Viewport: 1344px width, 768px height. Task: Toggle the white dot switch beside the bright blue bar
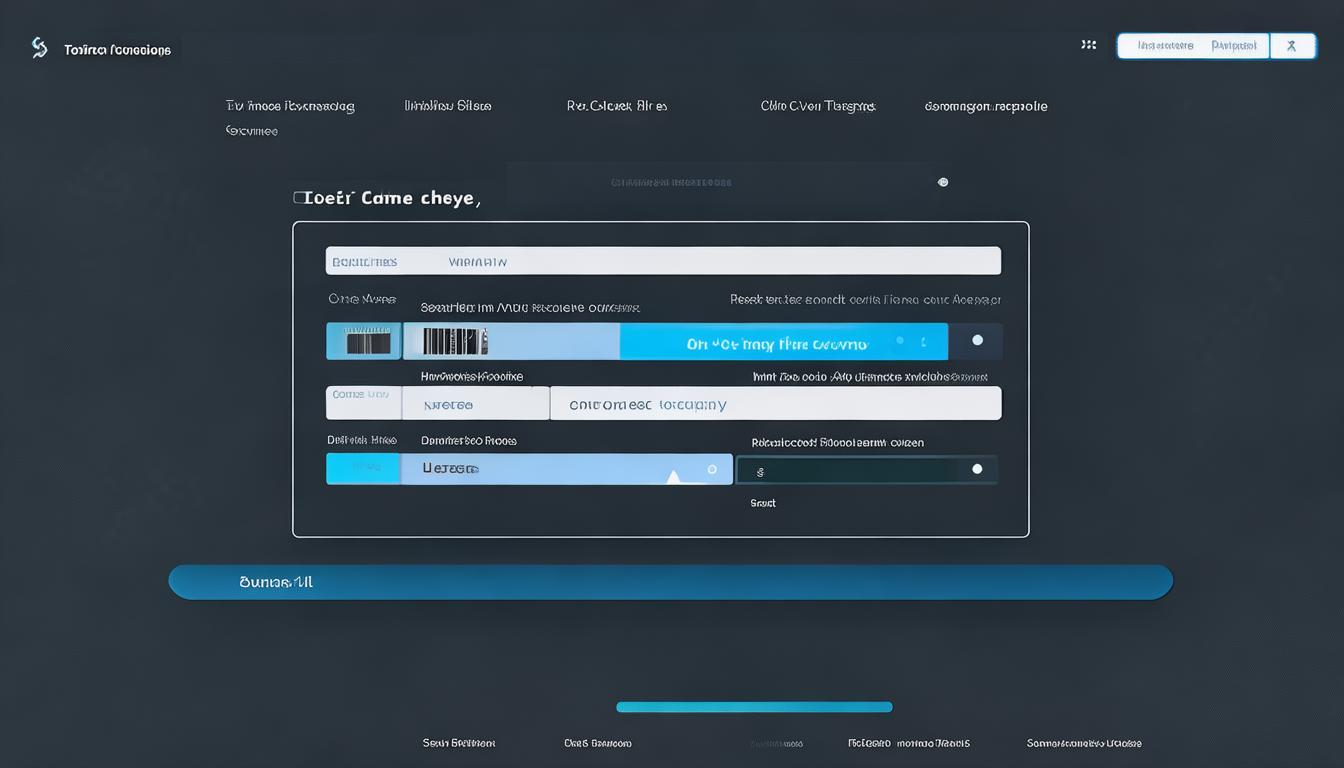pyautogui.click(x=977, y=340)
